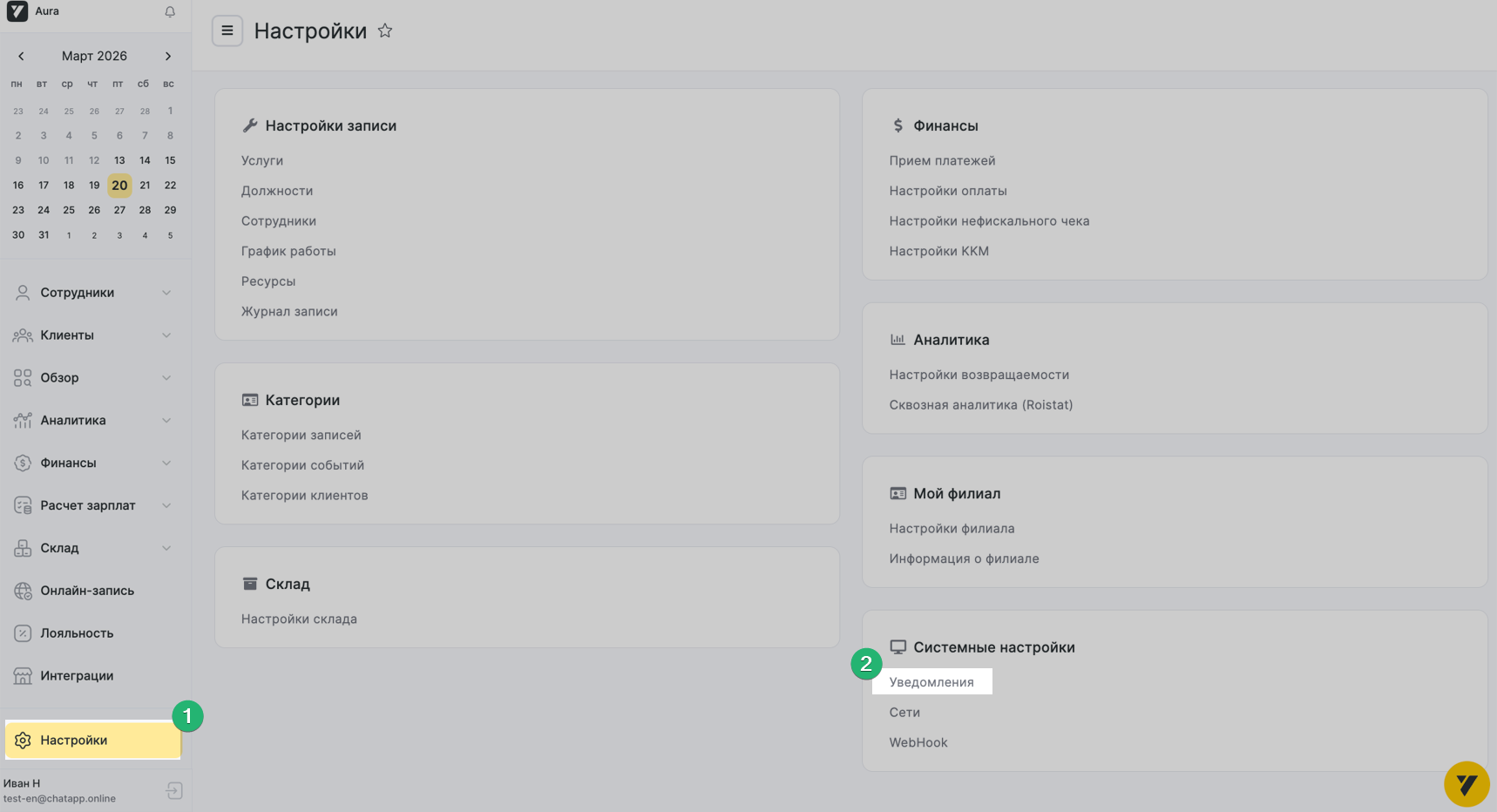Open the Уведомления settings link
The height and width of the screenshot is (812, 1497).
tap(931, 682)
